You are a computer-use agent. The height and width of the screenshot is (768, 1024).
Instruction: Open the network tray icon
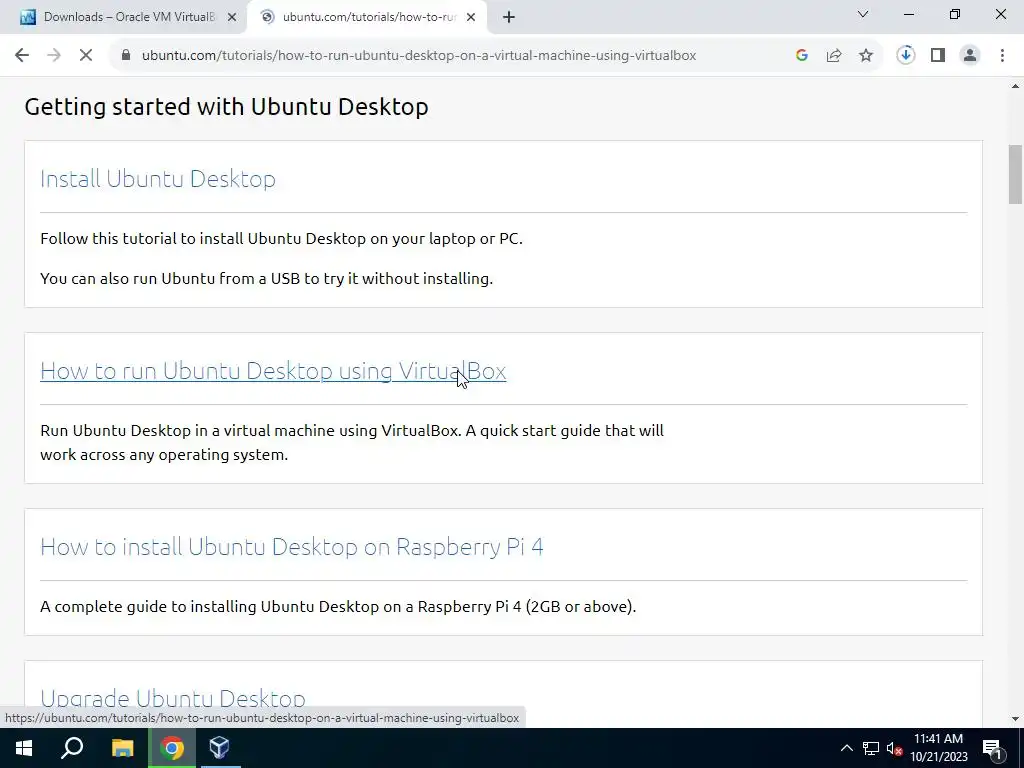pyautogui.click(x=871, y=748)
